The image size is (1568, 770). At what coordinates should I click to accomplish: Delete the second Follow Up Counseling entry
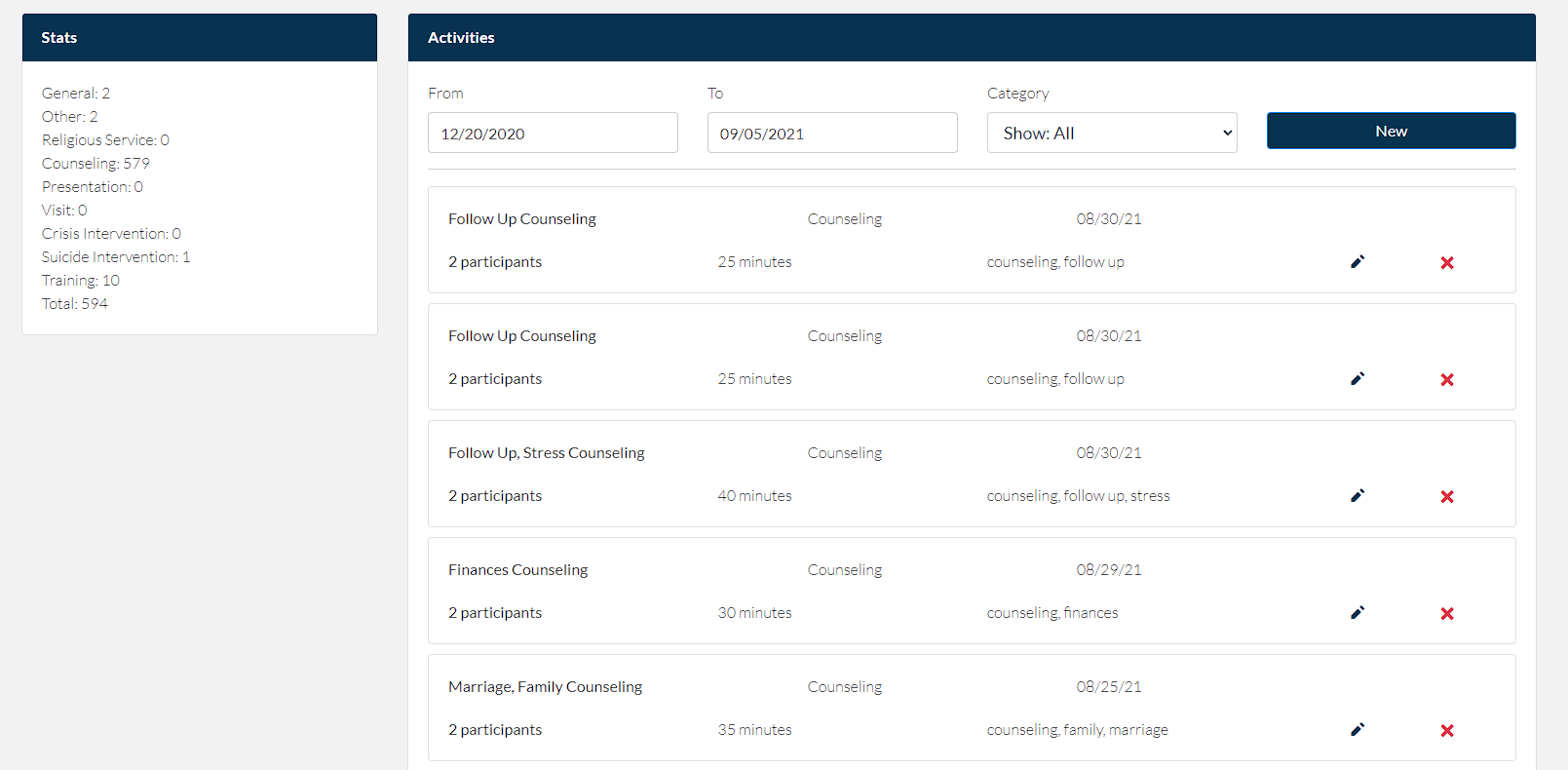(1447, 379)
